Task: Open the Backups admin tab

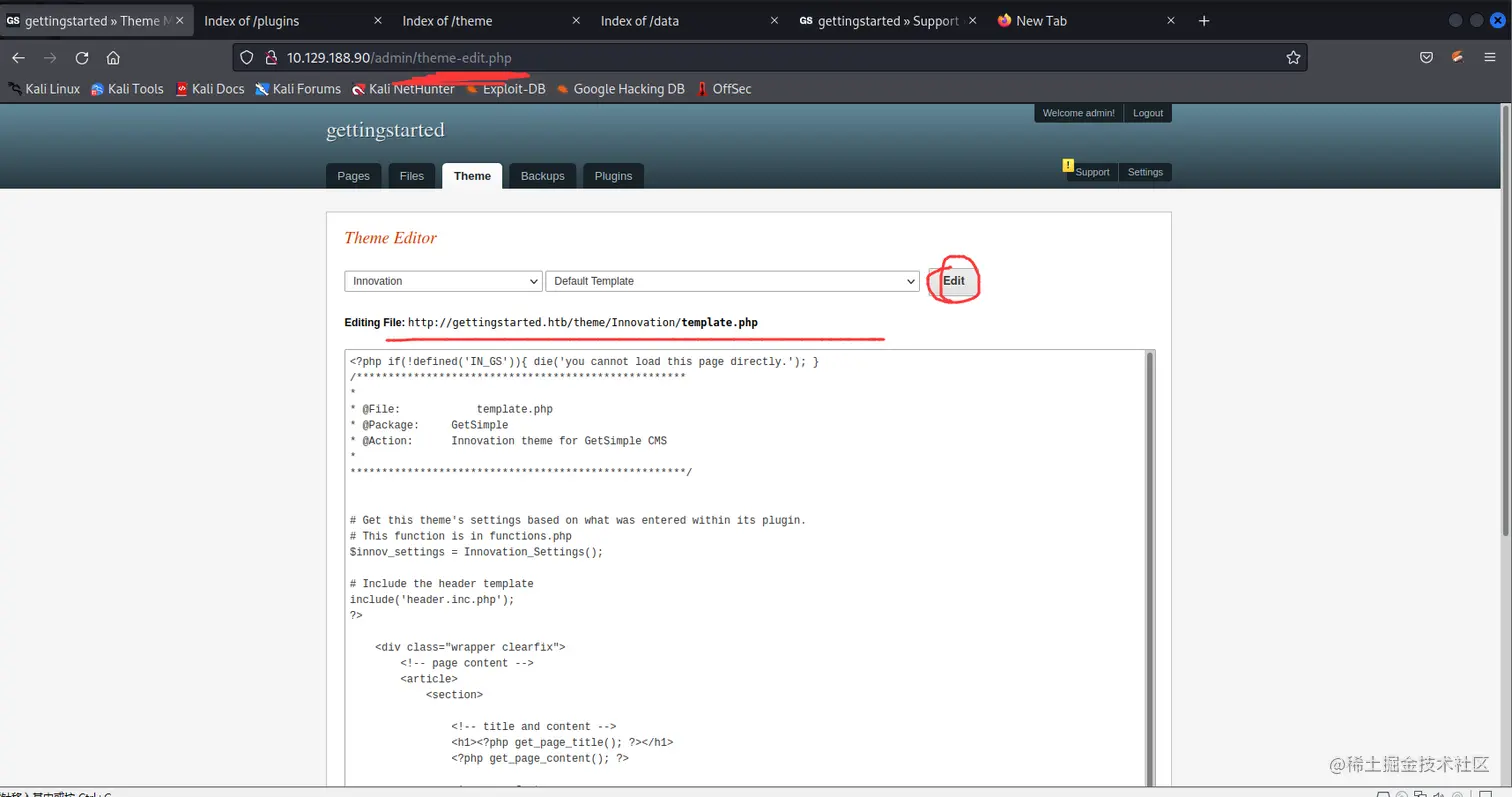Action: tap(542, 176)
